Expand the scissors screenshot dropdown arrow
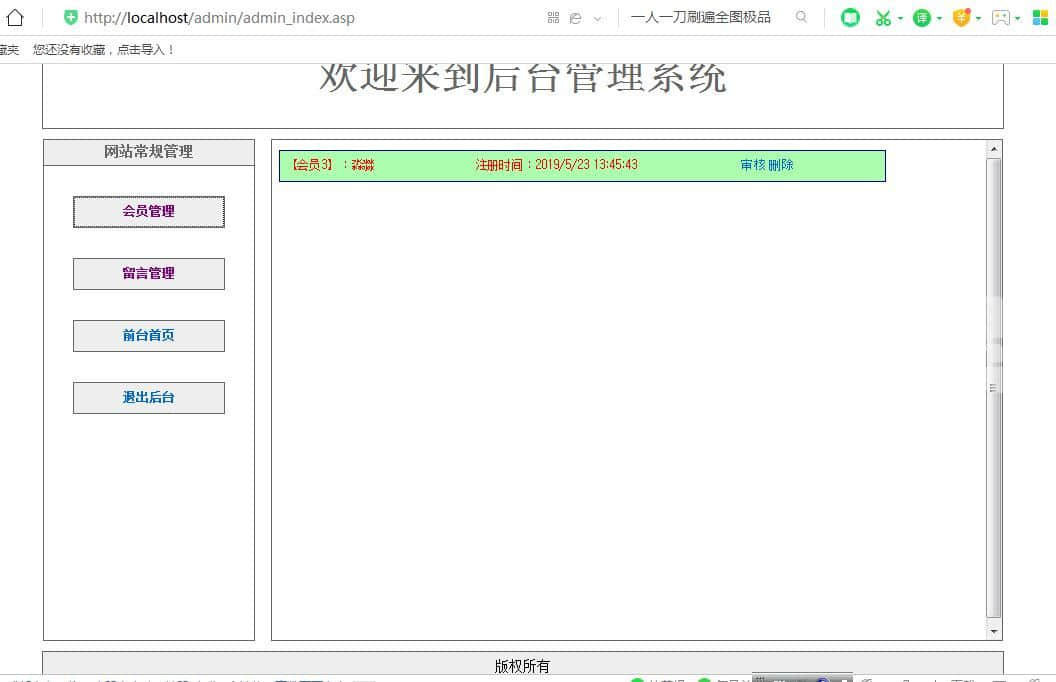 pyautogui.click(x=900, y=18)
